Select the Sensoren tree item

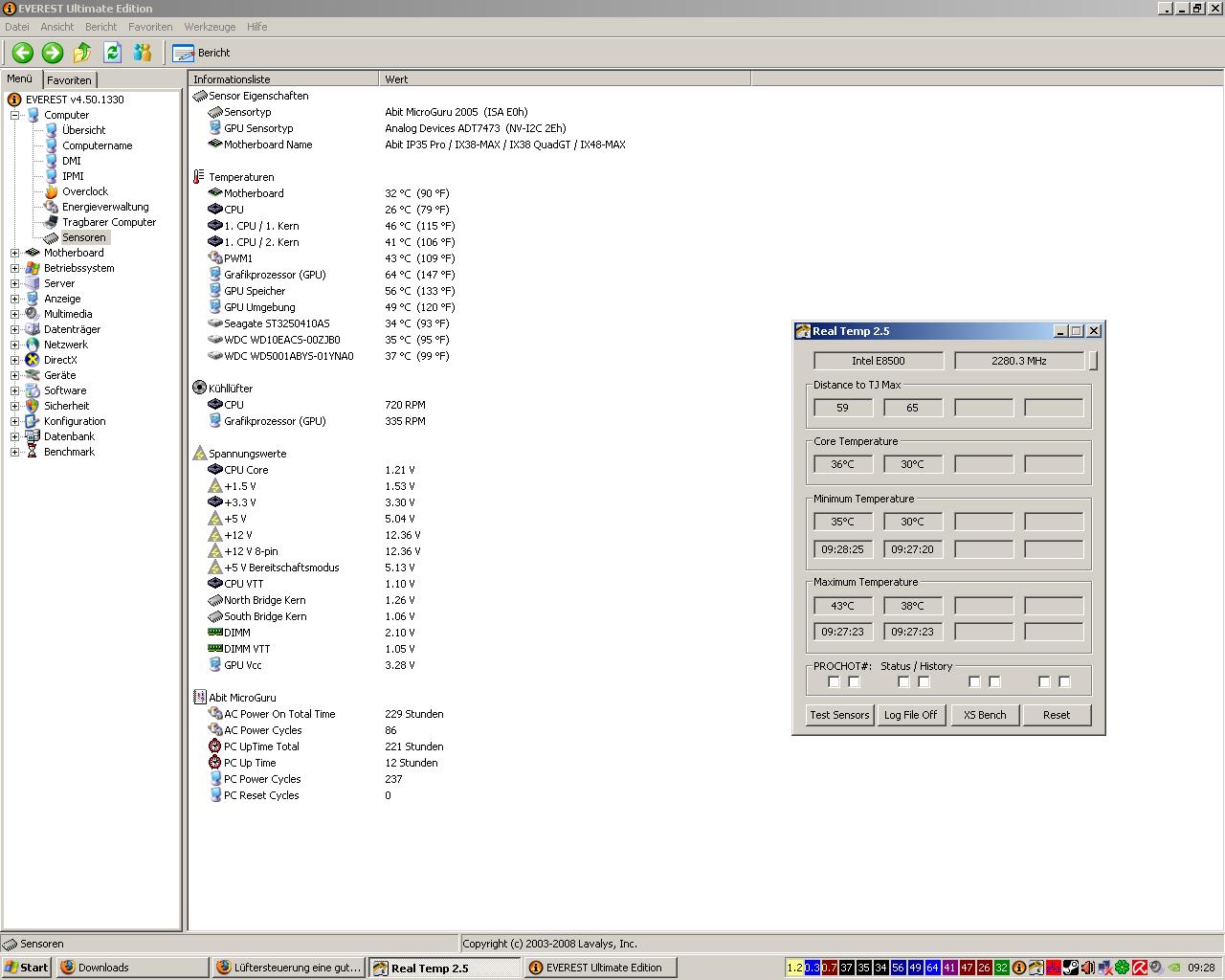83,237
